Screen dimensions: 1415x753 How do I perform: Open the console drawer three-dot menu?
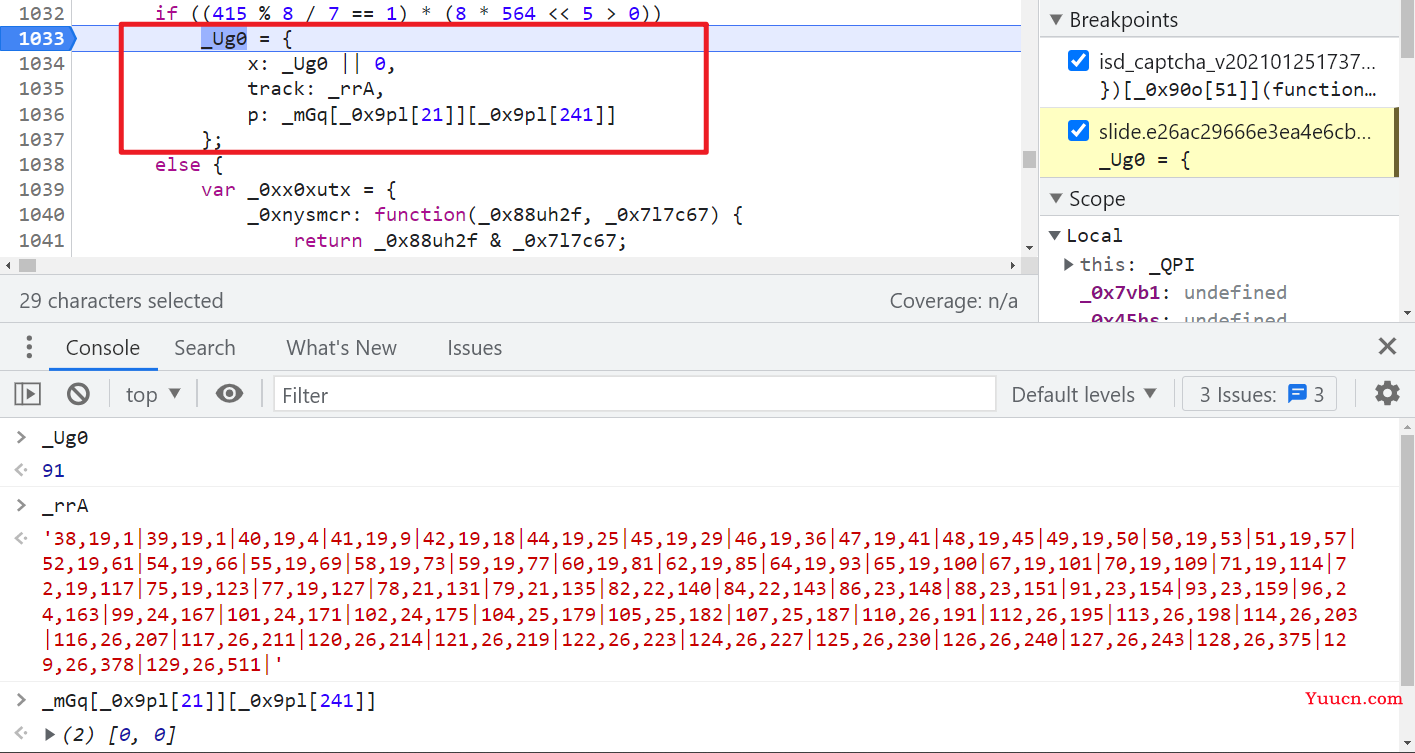29,347
